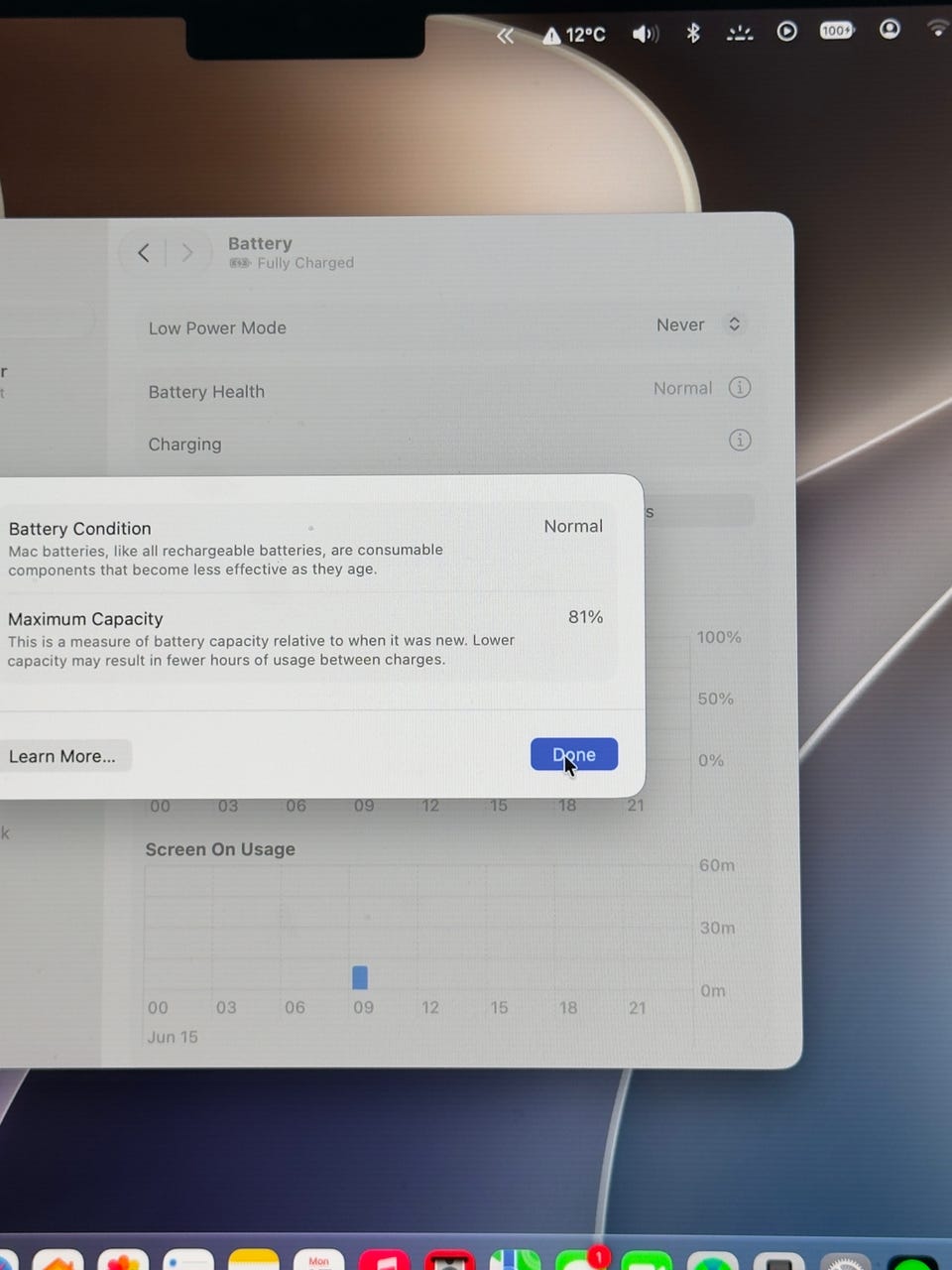Click the 50% battery level axis label

pos(716,698)
